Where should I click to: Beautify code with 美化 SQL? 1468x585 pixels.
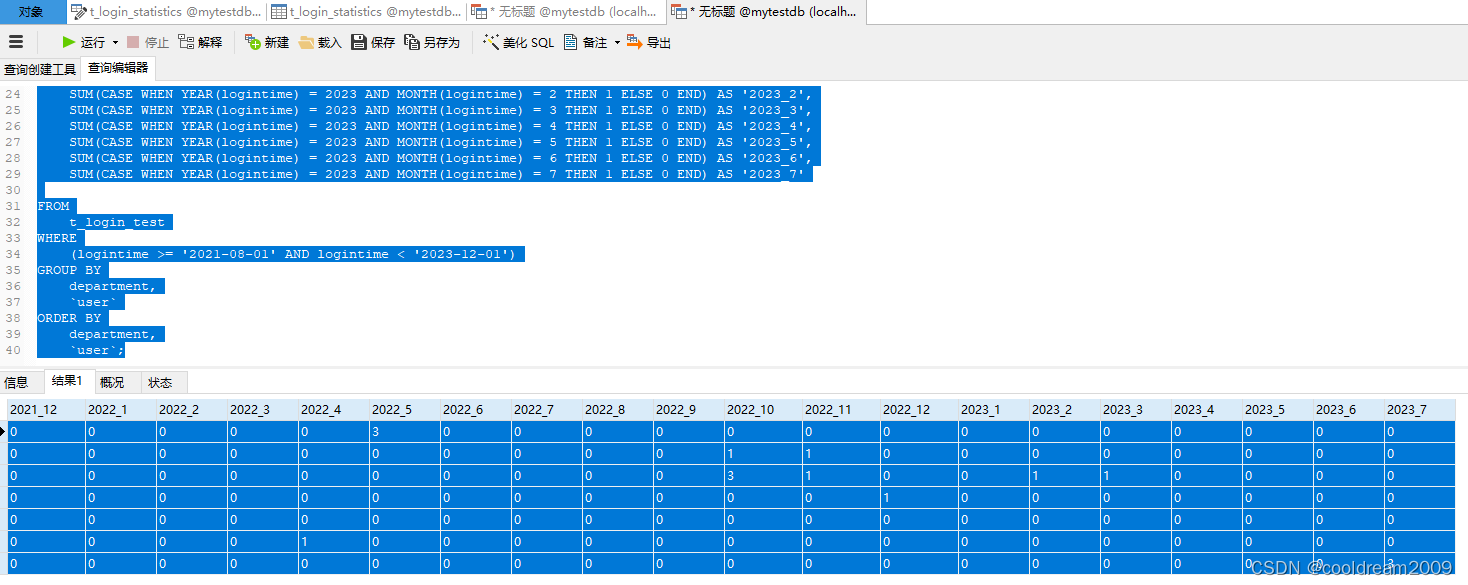[x=518, y=42]
